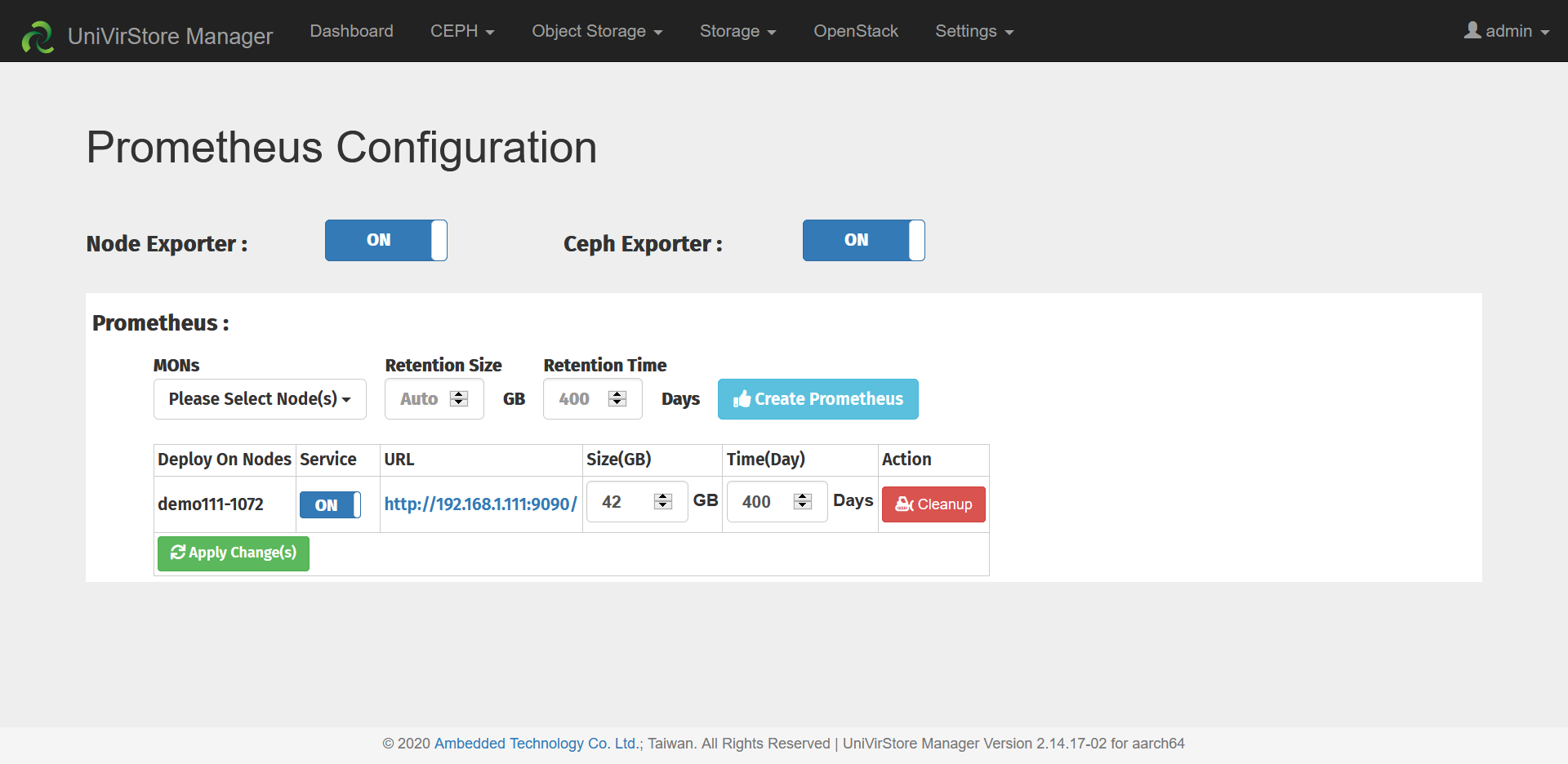Open the Please Select Node(s) dropdown
The width and height of the screenshot is (1568, 764).
260,399
